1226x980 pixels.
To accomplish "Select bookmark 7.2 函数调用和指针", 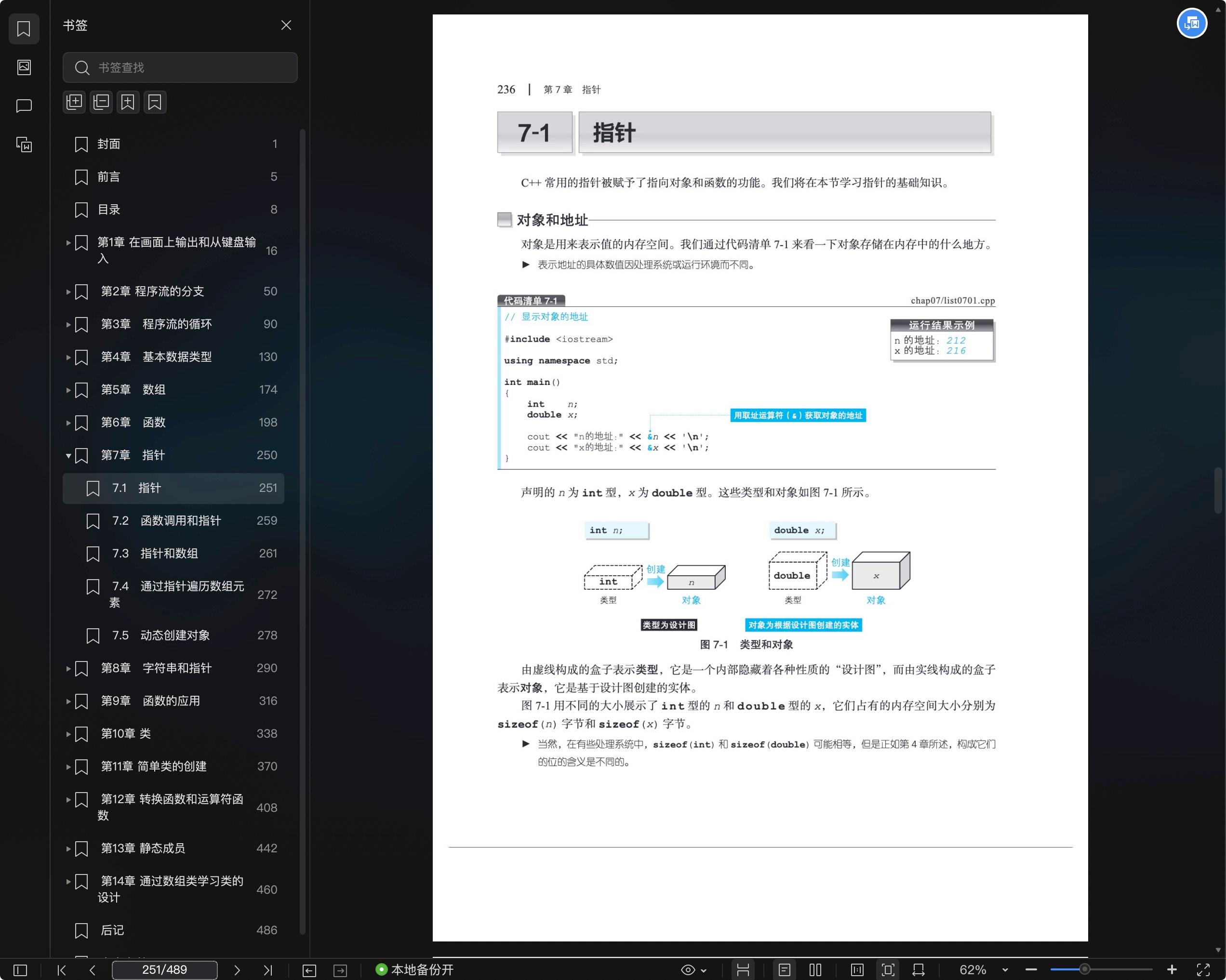I will coord(173,521).
